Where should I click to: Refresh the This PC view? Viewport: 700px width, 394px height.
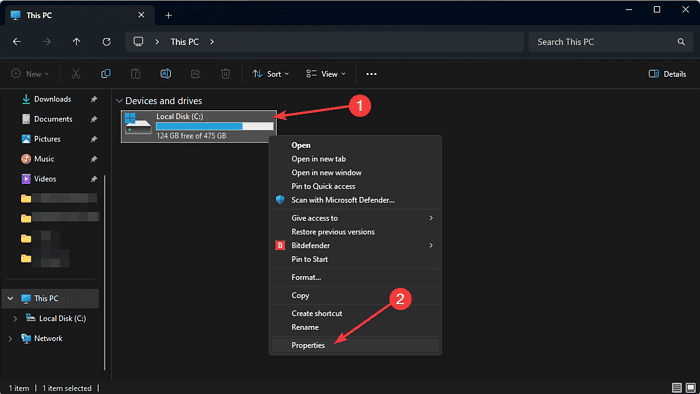[x=106, y=41]
